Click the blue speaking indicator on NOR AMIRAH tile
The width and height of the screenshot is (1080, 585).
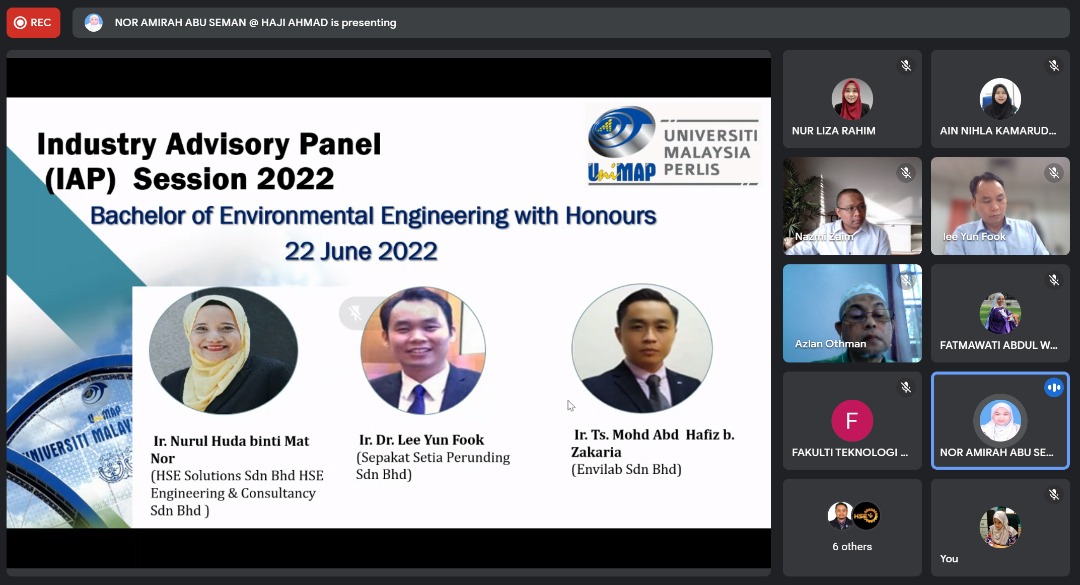(1053, 387)
